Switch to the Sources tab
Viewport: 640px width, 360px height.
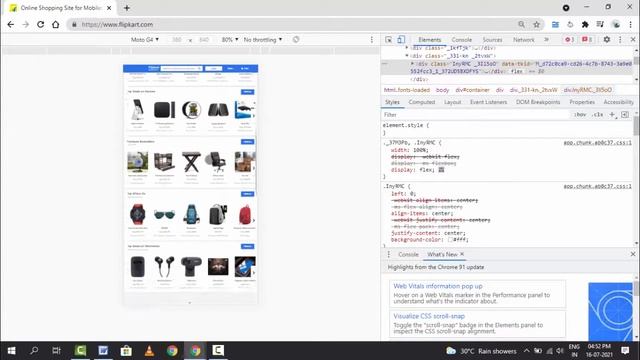click(x=492, y=40)
